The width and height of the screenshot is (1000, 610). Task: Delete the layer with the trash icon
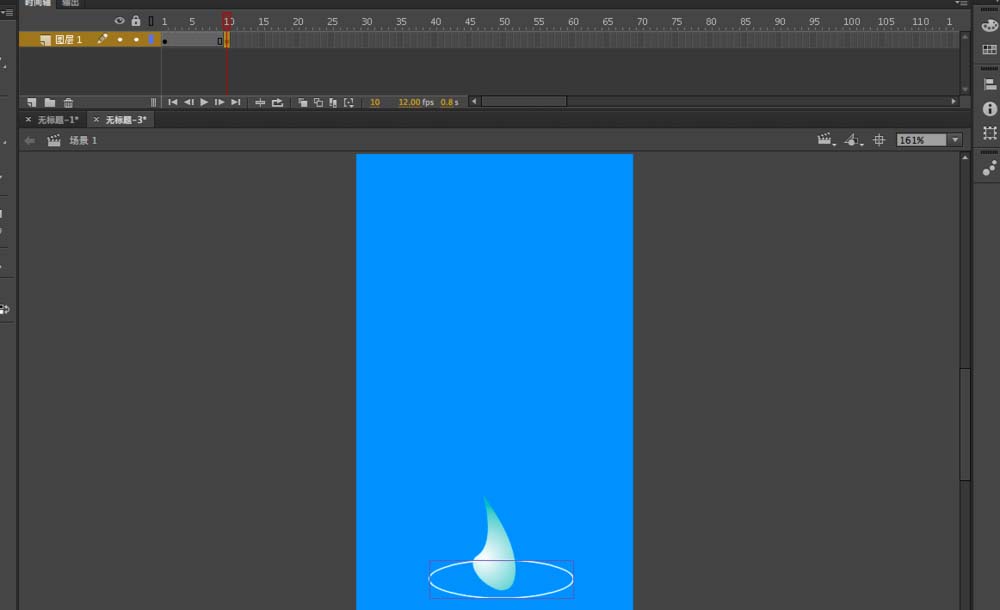point(68,102)
